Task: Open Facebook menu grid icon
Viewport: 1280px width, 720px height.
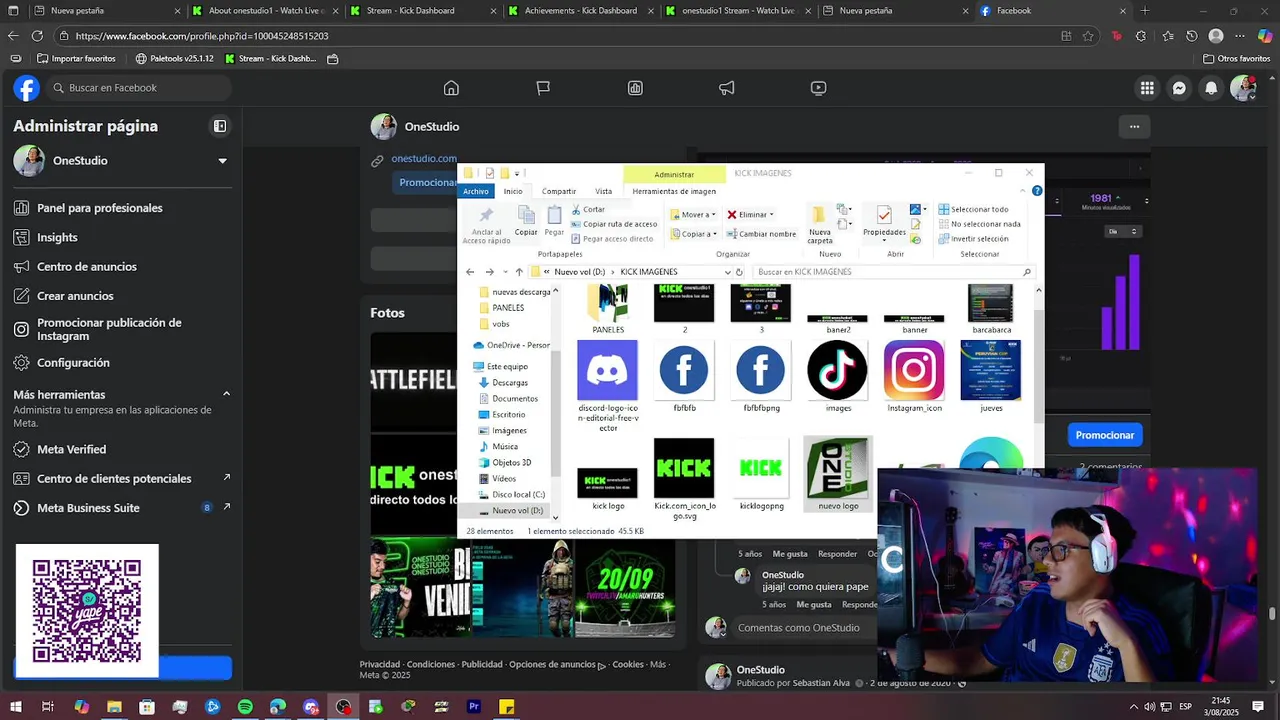Action: 1147,88
